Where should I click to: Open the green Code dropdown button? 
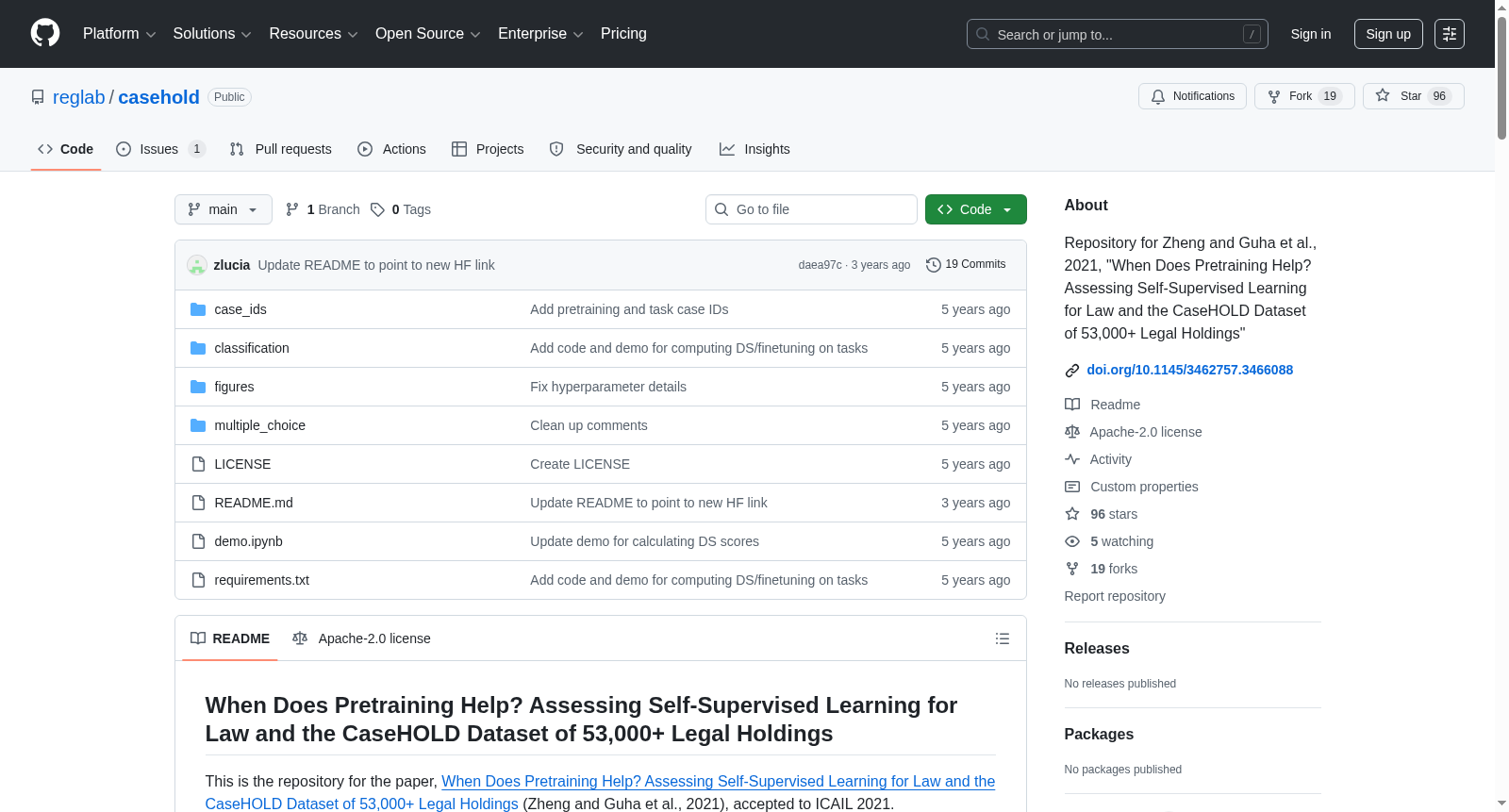click(976, 209)
